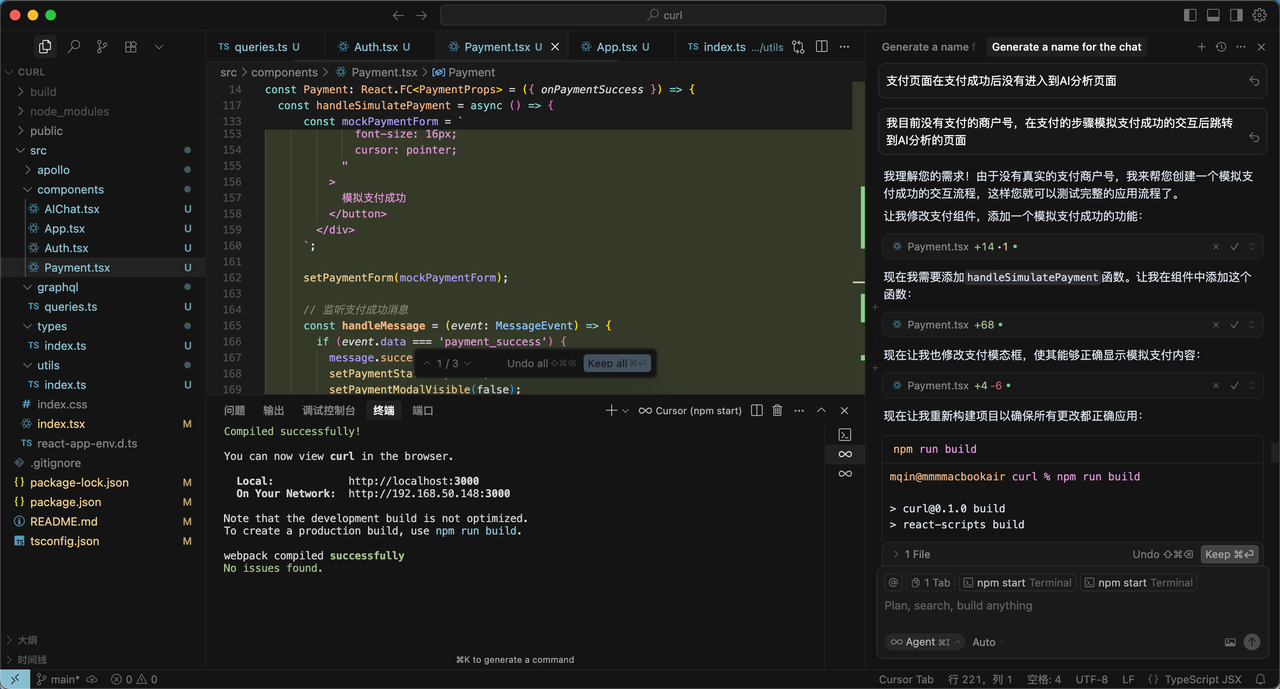Attach an image to chat input
The height and width of the screenshot is (689, 1280).
coord(1230,642)
